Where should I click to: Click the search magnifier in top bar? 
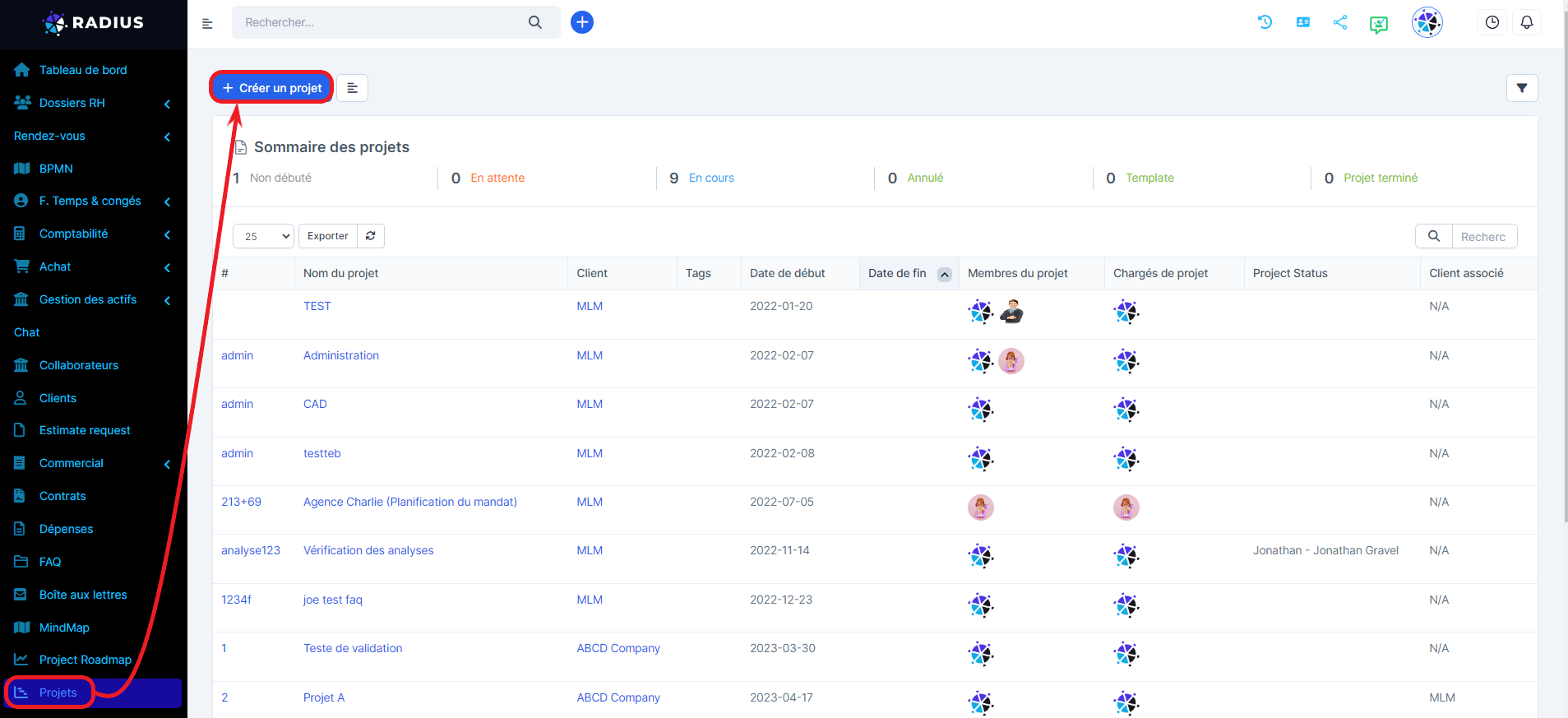click(535, 22)
